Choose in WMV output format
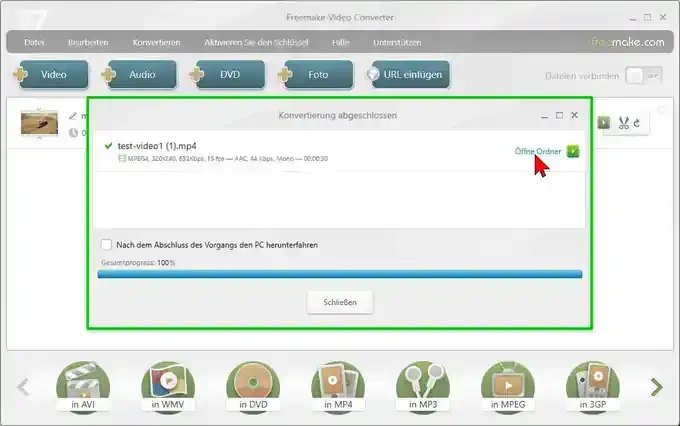This screenshot has width=680, height=426. (x=168, y=387)
